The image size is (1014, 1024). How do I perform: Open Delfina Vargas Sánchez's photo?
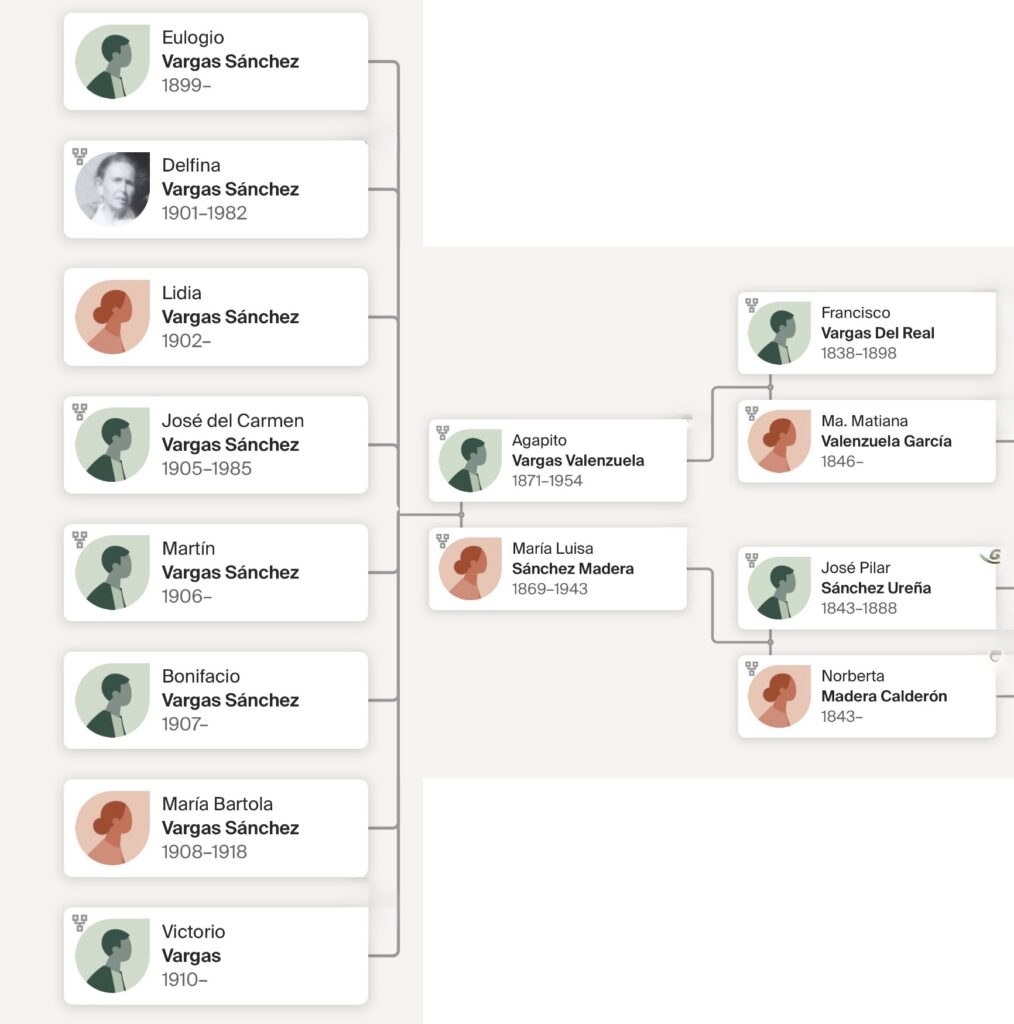tap(112, 189)
